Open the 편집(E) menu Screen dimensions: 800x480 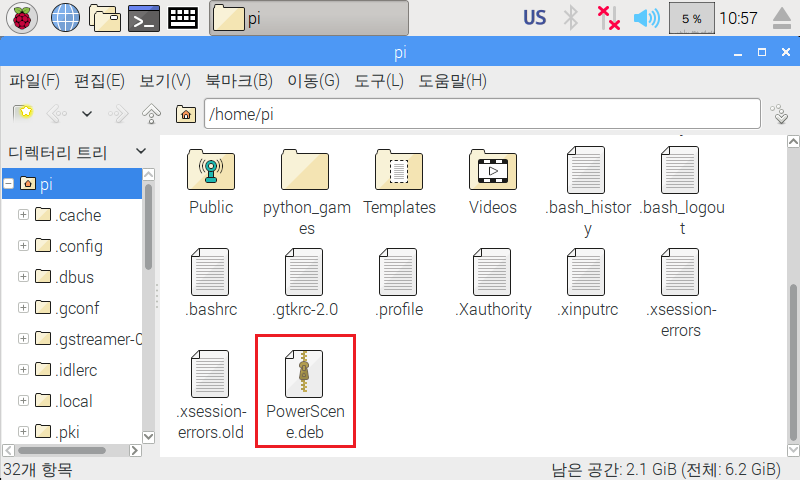coord(99,81)
